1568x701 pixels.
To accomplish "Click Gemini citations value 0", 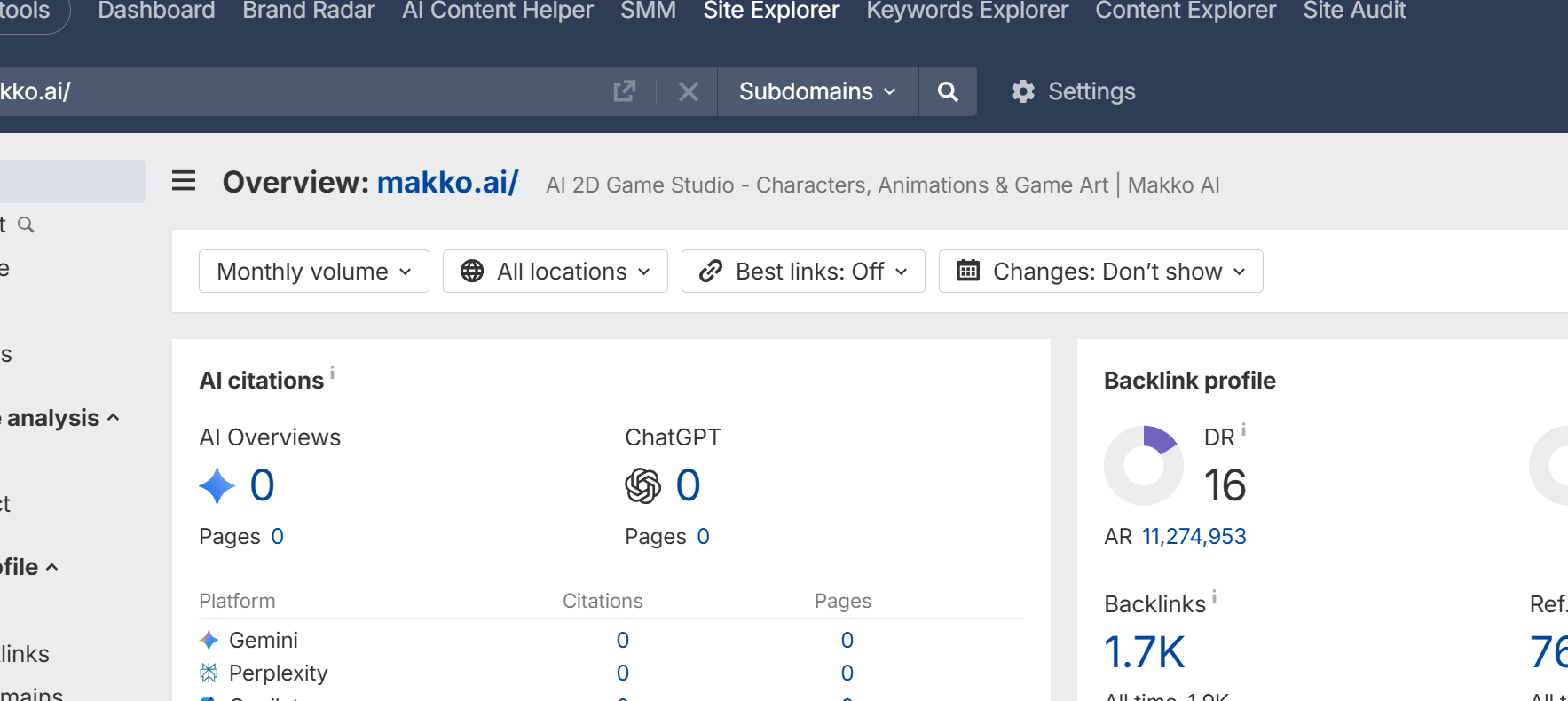I will click(623, 640).
